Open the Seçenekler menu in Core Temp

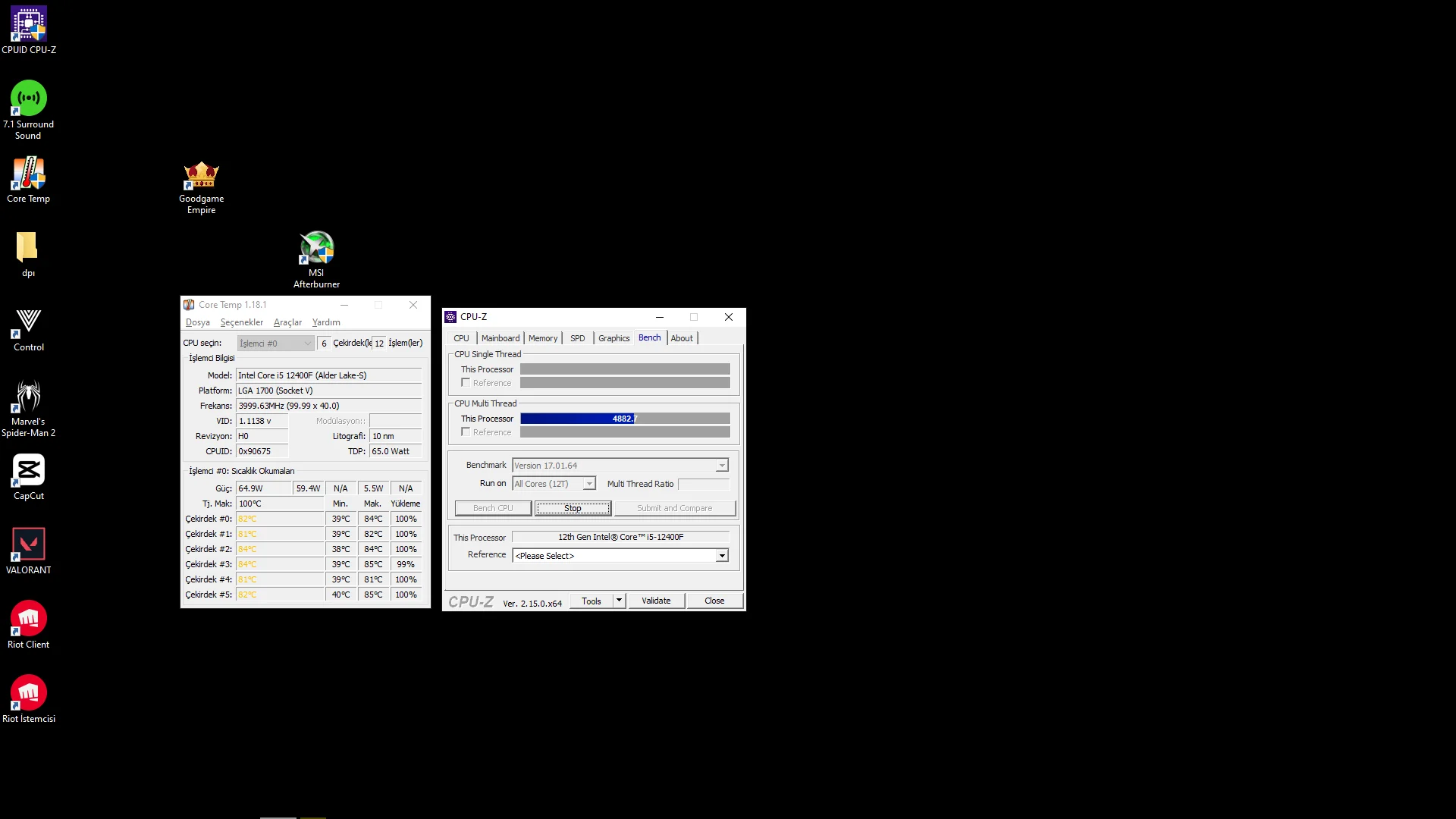point(241,322)
